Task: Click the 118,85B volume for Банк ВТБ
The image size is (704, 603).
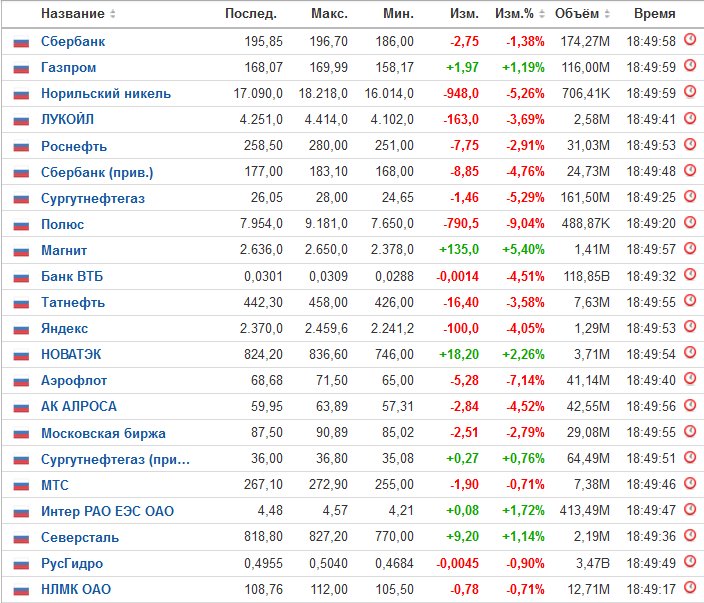Action: point(586,276)
